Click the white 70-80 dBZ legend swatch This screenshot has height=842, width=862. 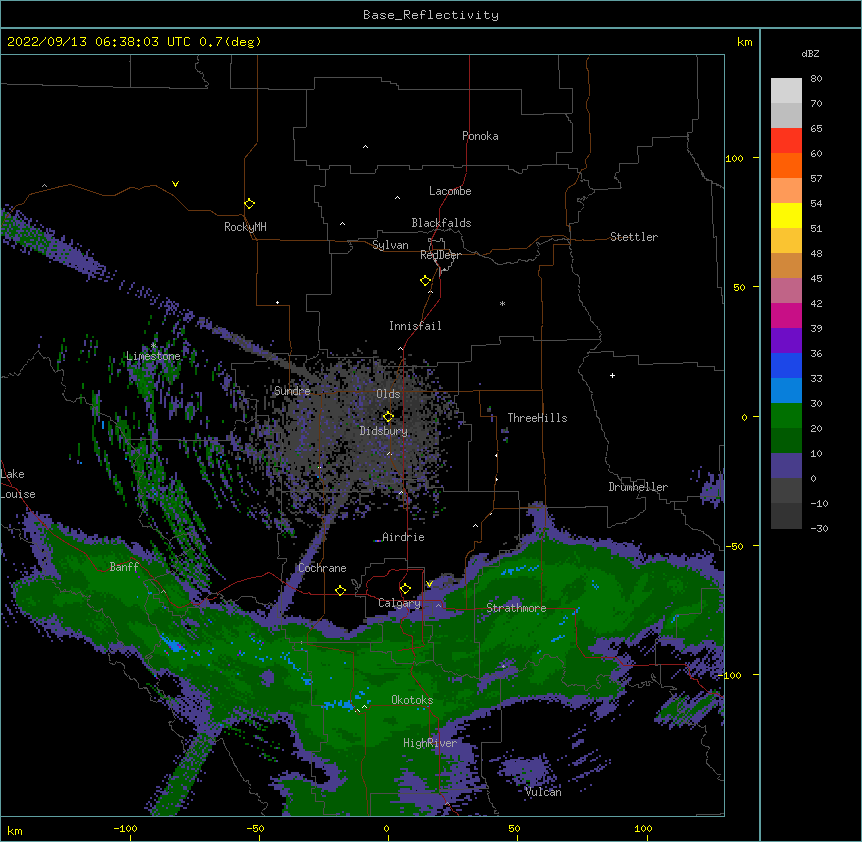pyautogui.click(x=786, y=91)
